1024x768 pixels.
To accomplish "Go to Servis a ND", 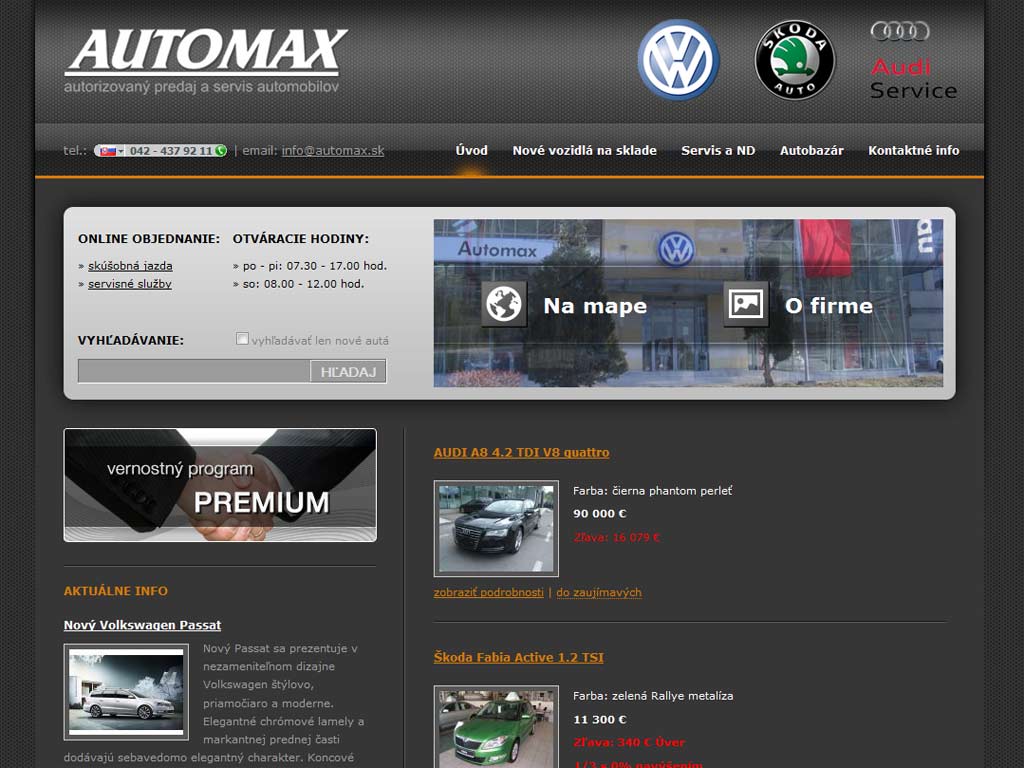I will pos(718,150).
